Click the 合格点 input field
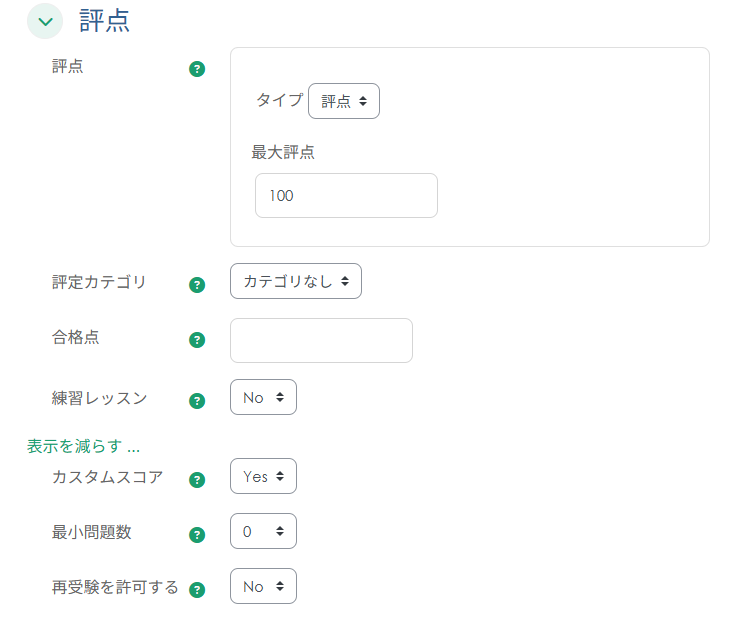 tap(321, 341)
